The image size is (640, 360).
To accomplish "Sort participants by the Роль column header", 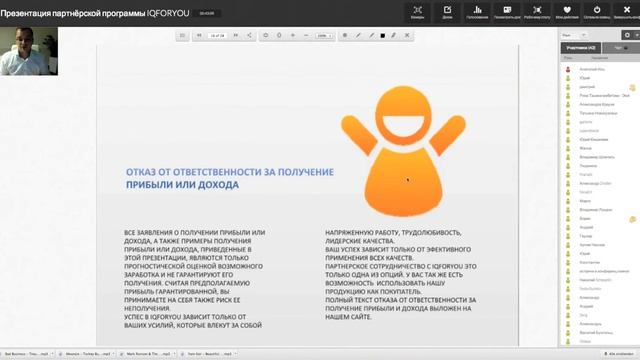I will point(568,58).
